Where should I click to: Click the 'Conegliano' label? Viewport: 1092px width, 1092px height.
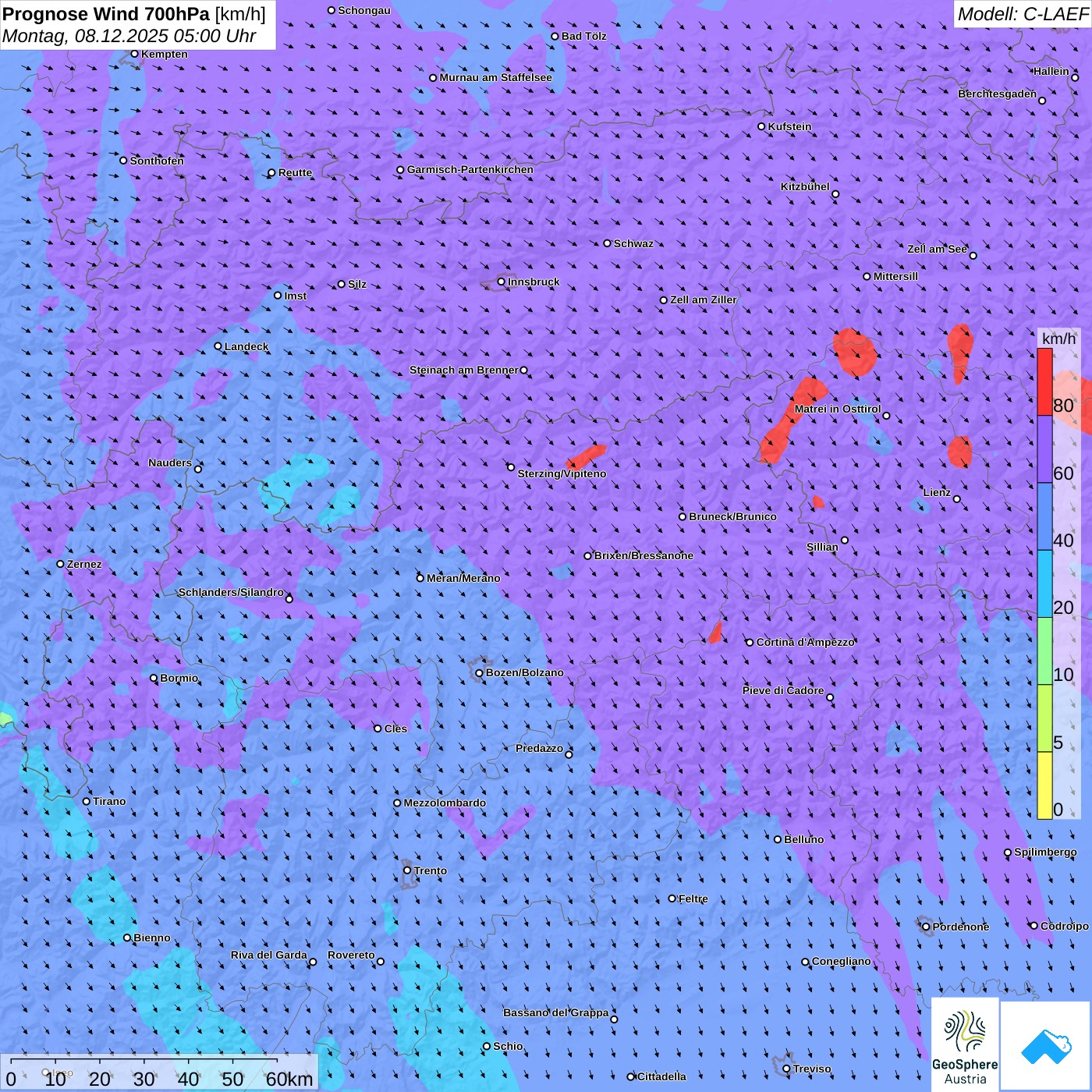tap(841, 961)
